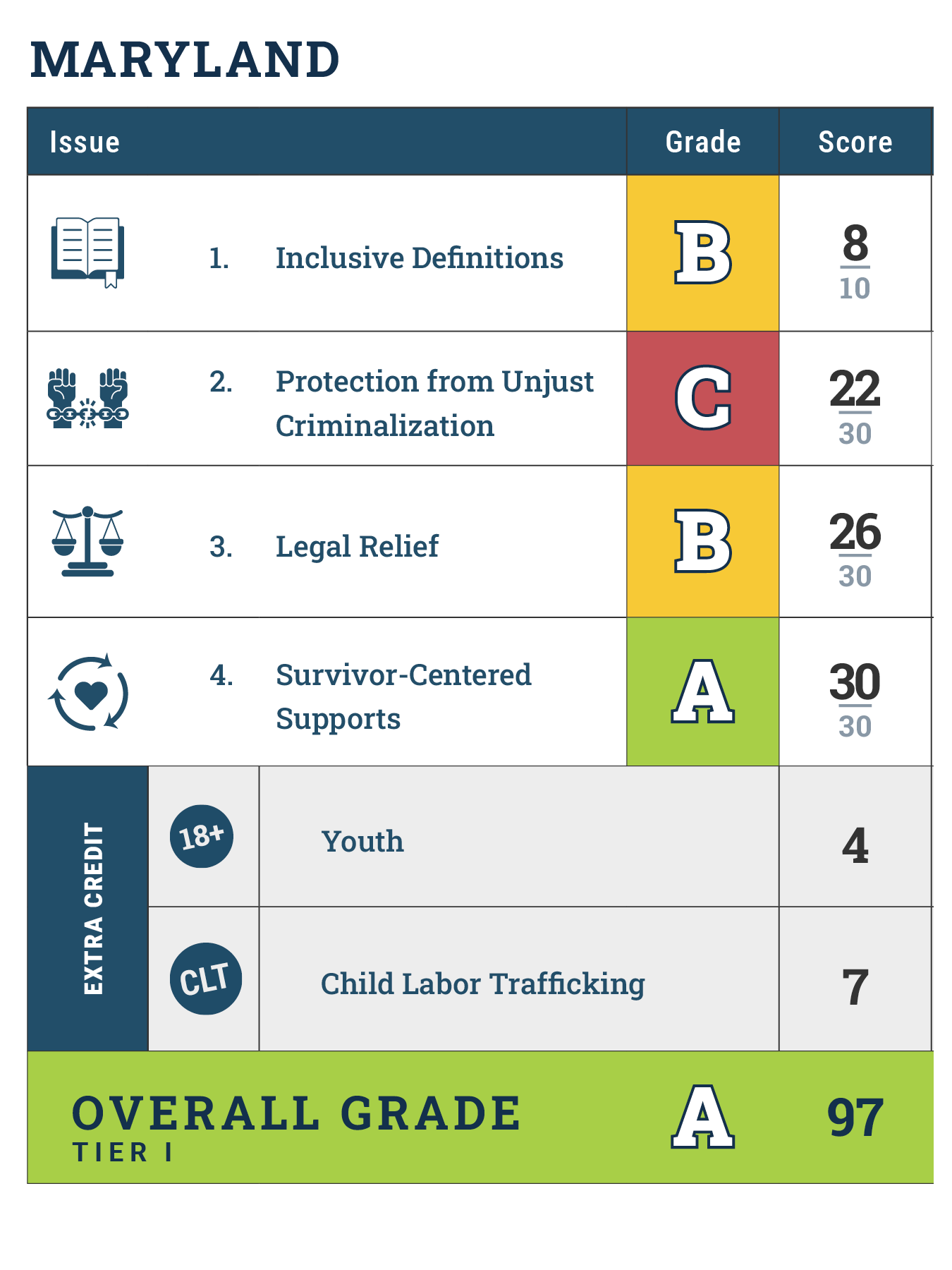This screenshot has width=952, height=1270.
Task: Click the 18+ circle badge
Action: coord(202,836)
